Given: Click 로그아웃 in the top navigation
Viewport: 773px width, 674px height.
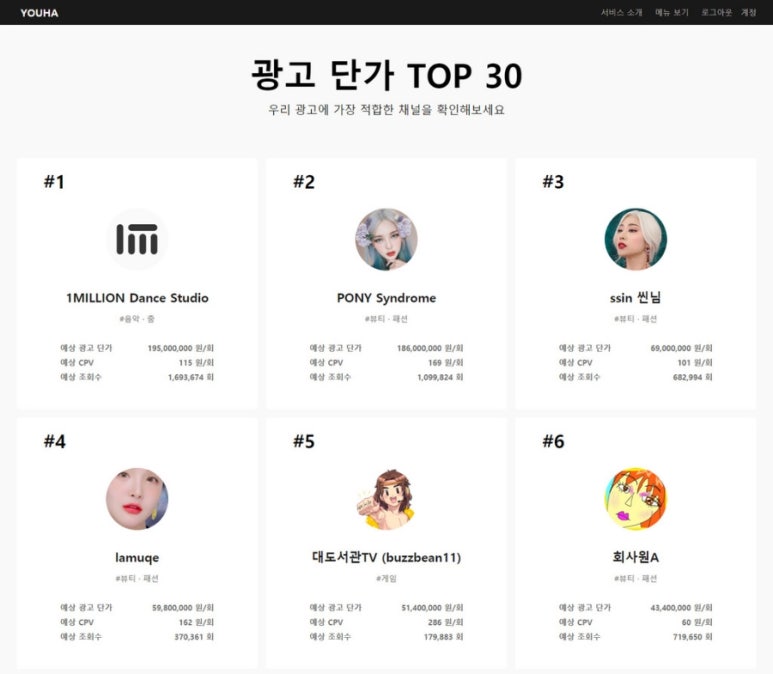Looking at the screenshot, I should 716,12.
